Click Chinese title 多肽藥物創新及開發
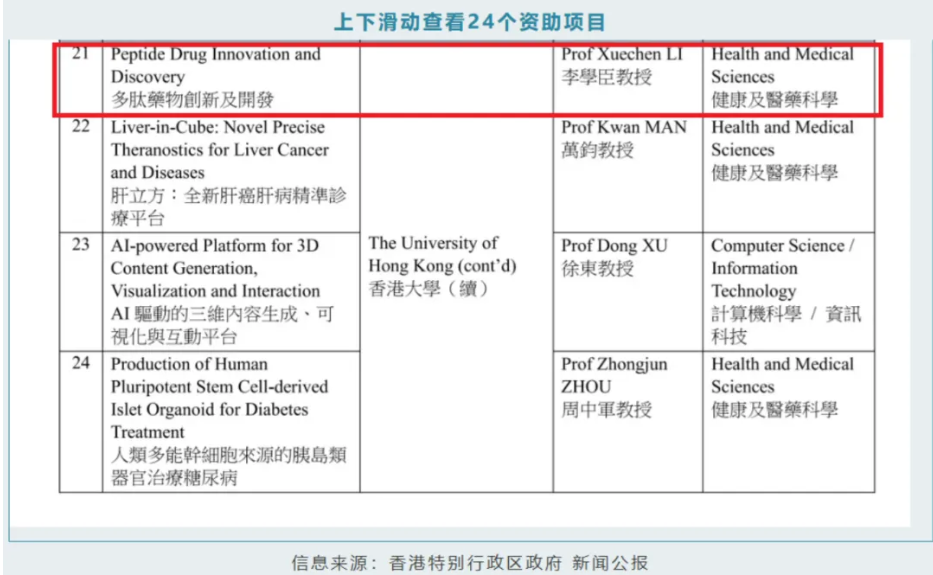 pyautogui.click(x=192, y=99)
